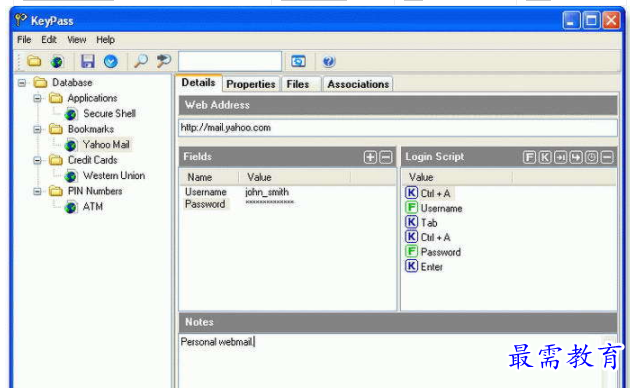Open the Edit menu
This screenshot has height=388, width=630.
coord(49,40)
